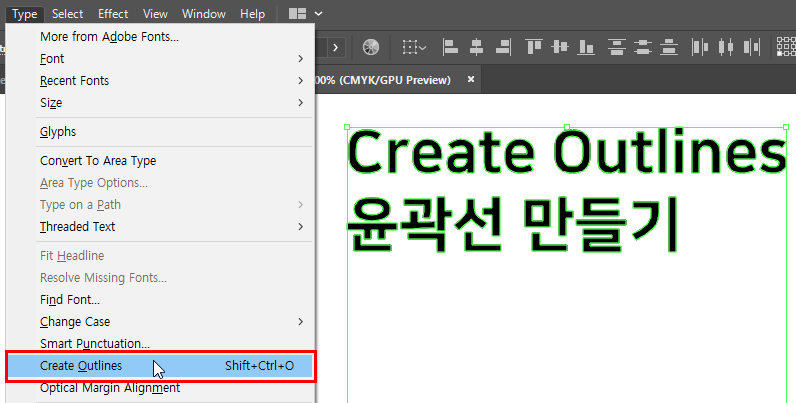Expand the Font submenu
The width and height of the screenshot is (796, 403).
pyautogui.click(x=170, y=59)
